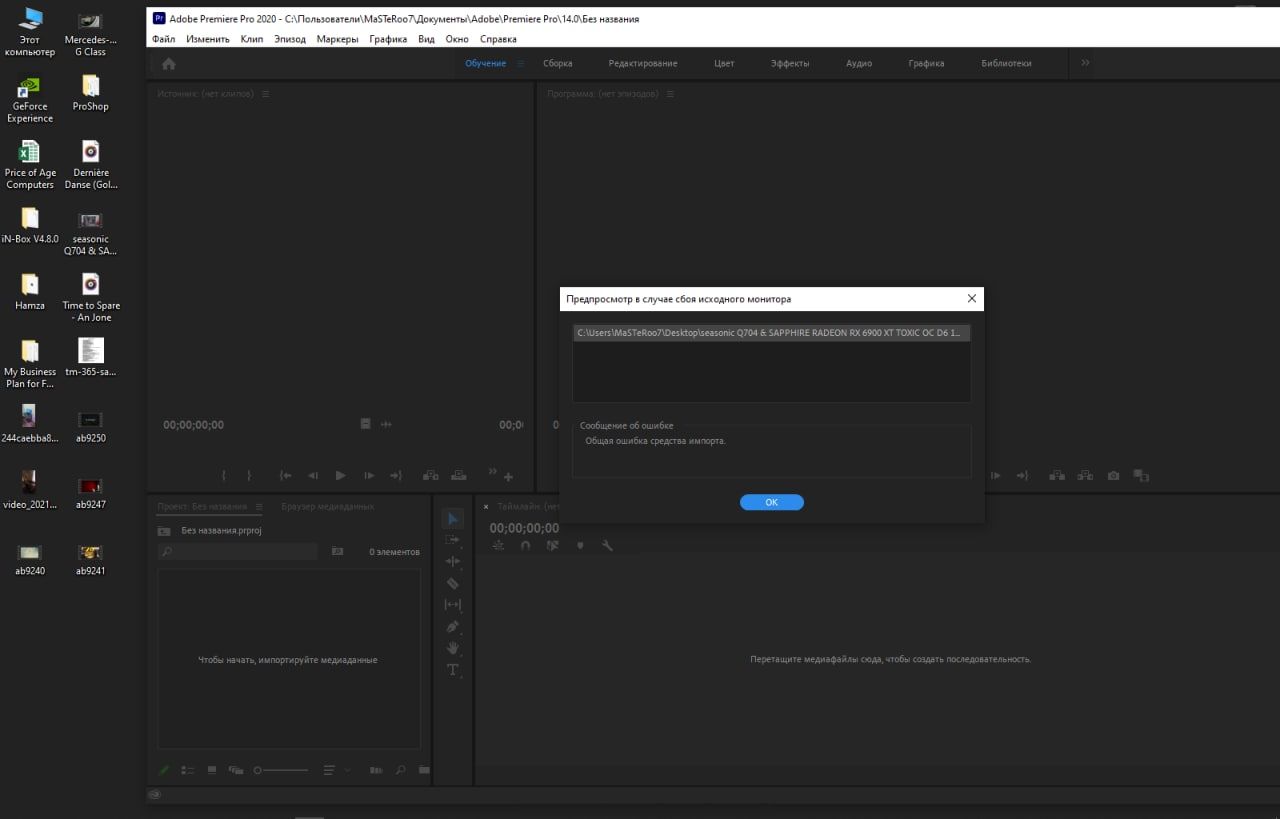Toggle linked selection in timeline

coord(553,546)
